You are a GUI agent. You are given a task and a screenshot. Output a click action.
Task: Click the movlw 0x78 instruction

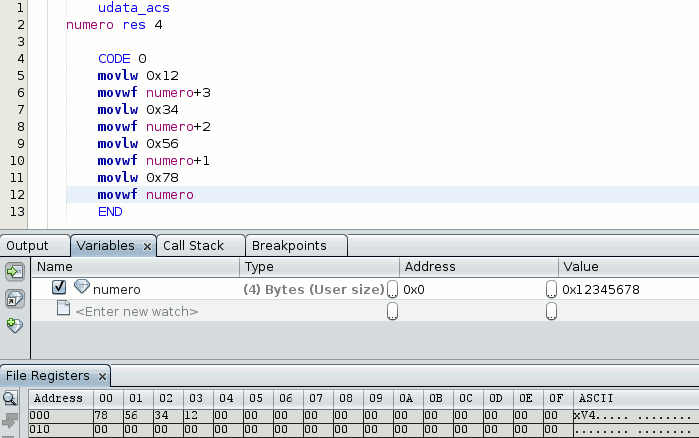[138, 177]
